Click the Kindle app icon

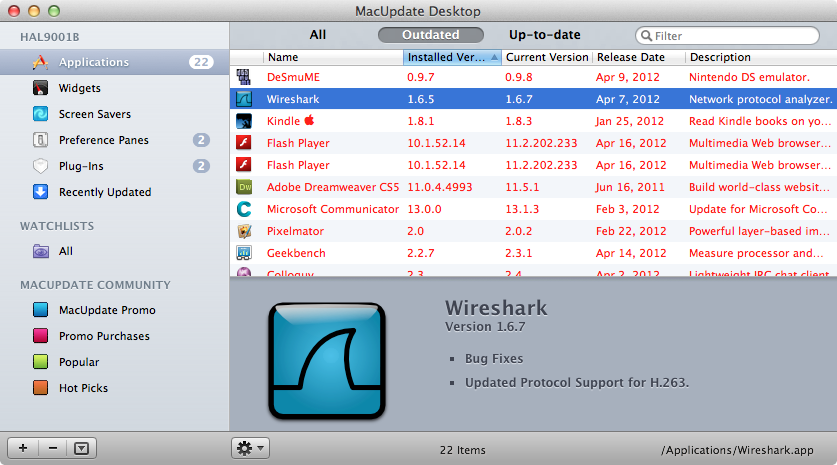(244, 121)
